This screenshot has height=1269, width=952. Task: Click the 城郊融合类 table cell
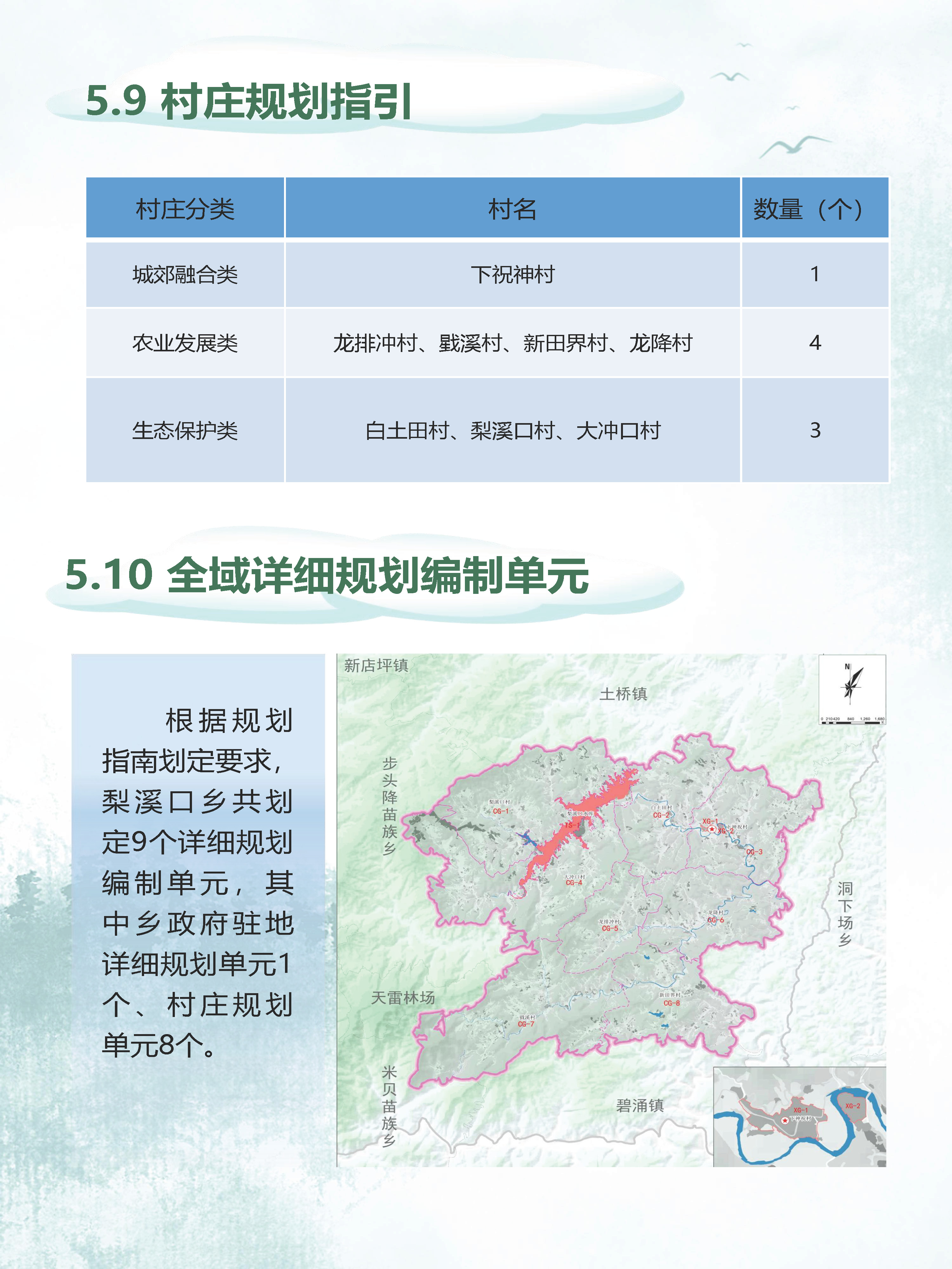pos(185,275)
